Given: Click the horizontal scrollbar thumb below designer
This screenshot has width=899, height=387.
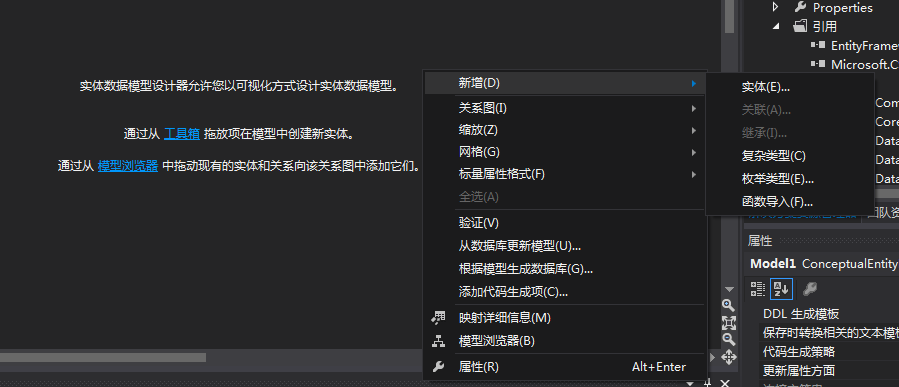Looking at the screenshot, I should (x=103, y=357).
